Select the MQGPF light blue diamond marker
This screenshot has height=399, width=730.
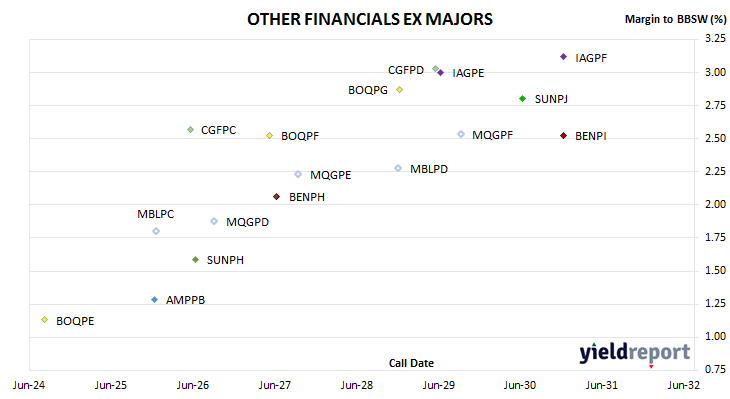click(x=461, y=134)
